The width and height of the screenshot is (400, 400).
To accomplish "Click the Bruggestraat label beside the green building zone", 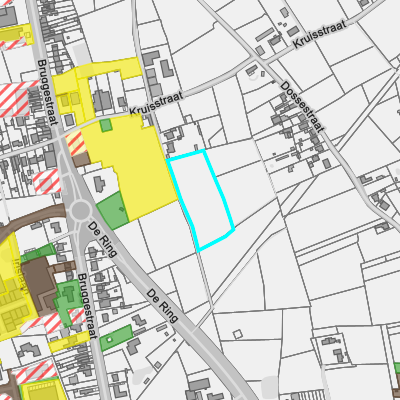I will [87, 306].
